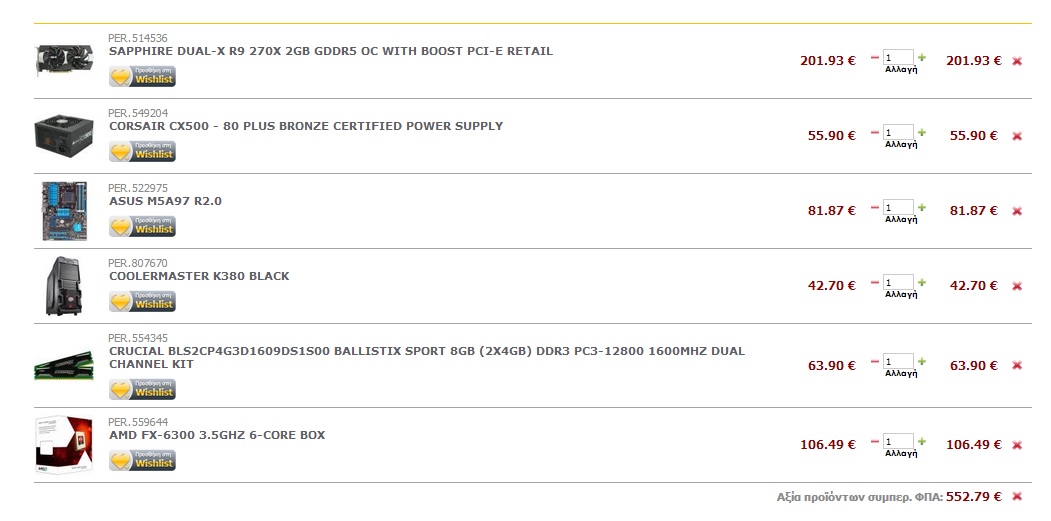Add AMD FX-6300 to Wishlist
The image size is (1051, 521).
[x=142, y=461]
